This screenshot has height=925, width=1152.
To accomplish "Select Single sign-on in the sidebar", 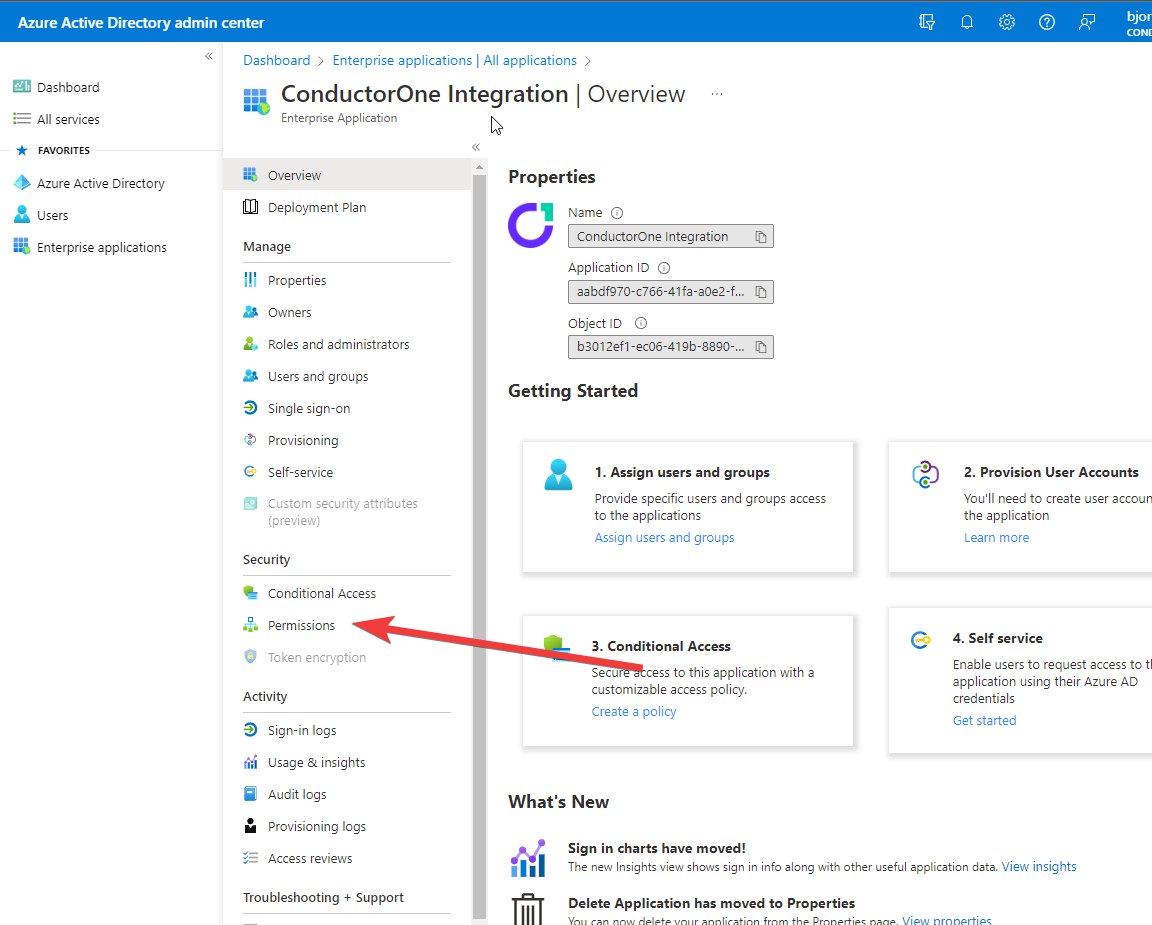I will coord(308,408).
